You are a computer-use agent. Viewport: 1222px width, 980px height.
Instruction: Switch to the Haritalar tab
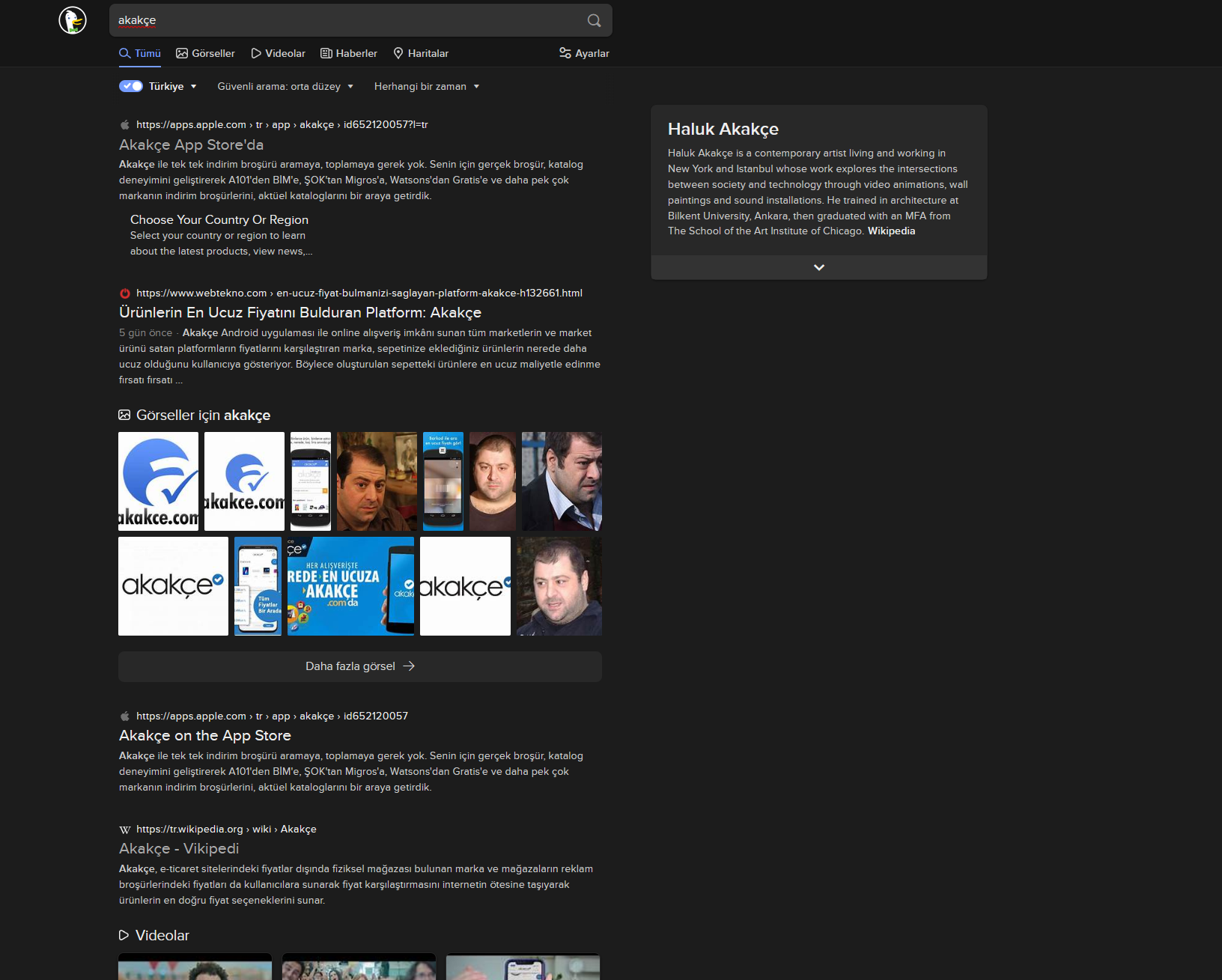tap(421, 53)
